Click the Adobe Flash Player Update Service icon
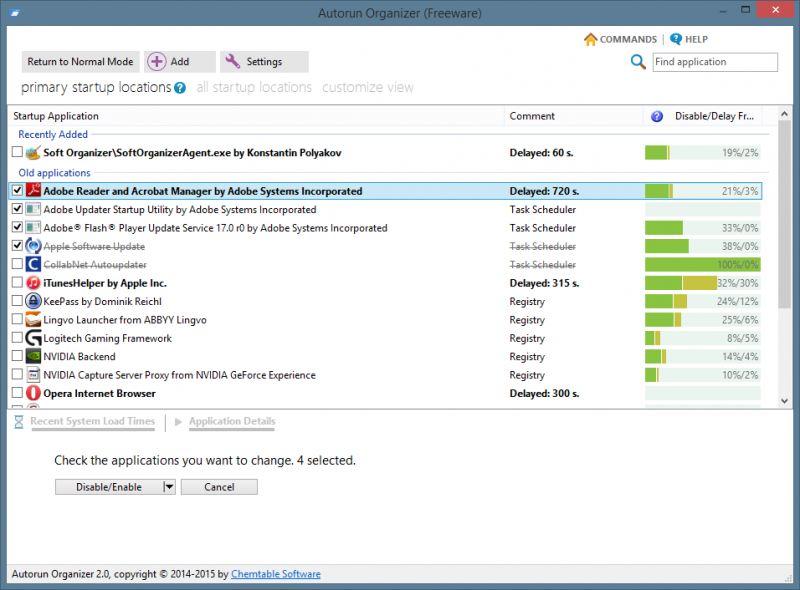 [33, 228]
